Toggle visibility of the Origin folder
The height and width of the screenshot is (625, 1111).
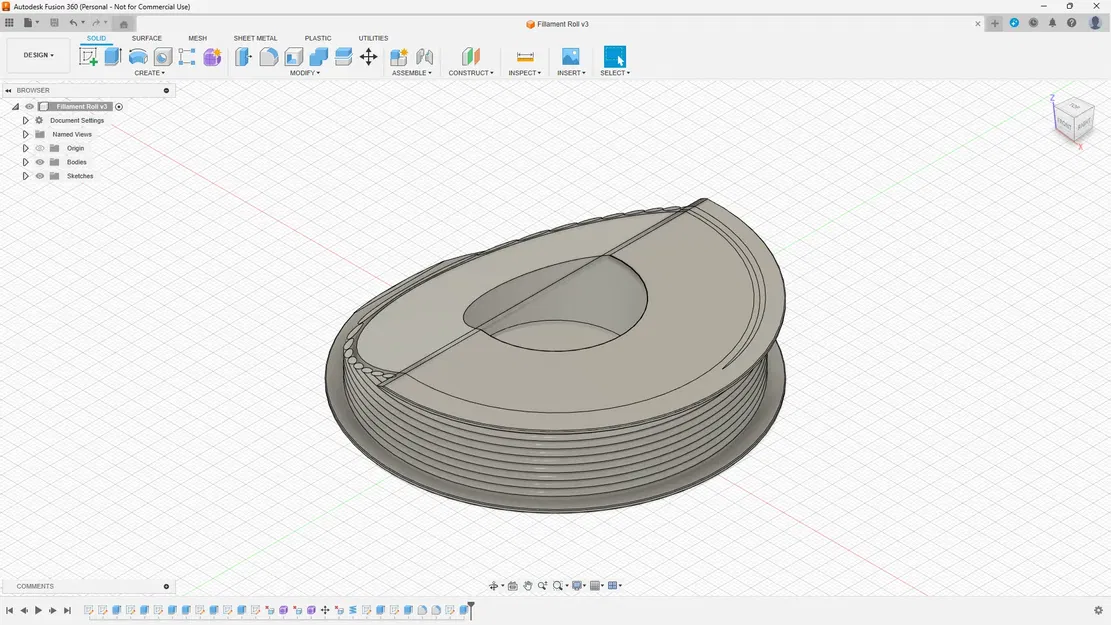tap(40, 148)
